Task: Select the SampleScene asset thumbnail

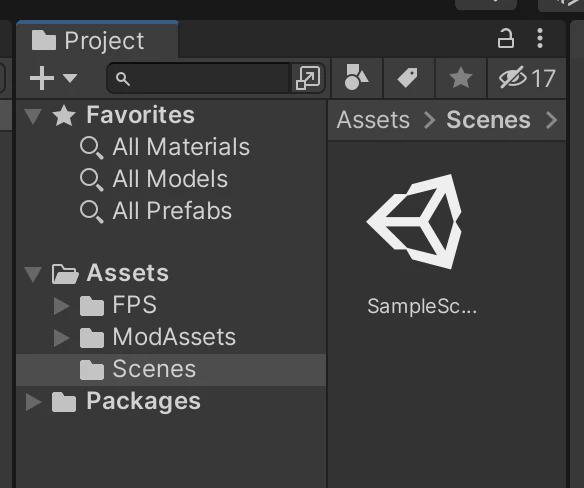Action: pos(416,222)
